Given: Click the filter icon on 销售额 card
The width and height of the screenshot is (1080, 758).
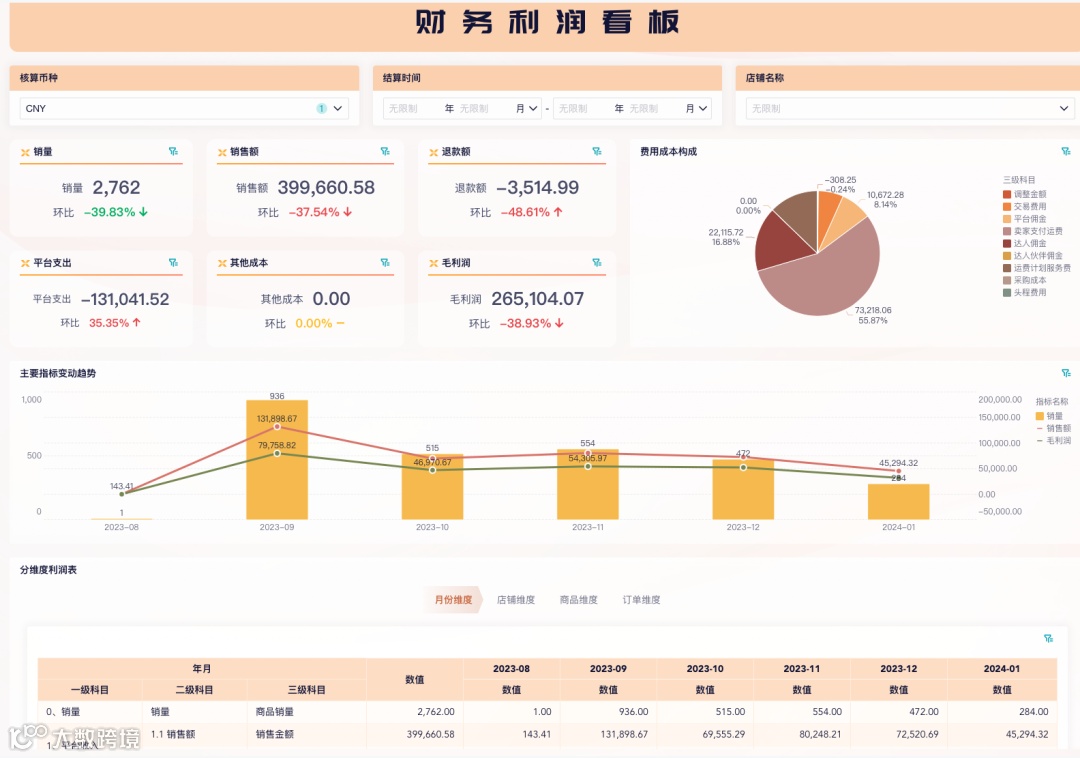Looking at the screenshot, I should [x=384, y=152].
